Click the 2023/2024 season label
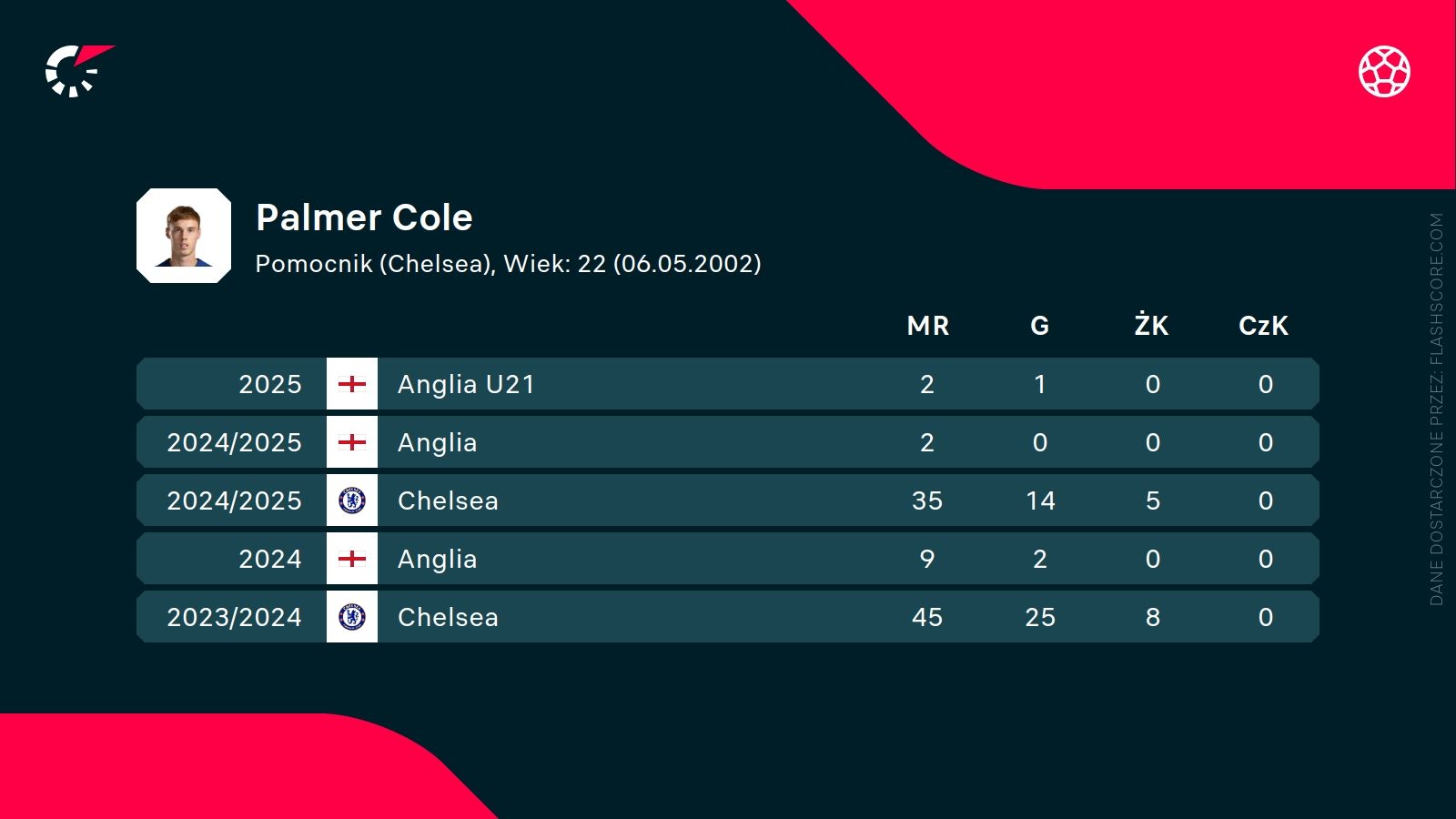This screenshot has width=1456, height=819. coord(234,617)
